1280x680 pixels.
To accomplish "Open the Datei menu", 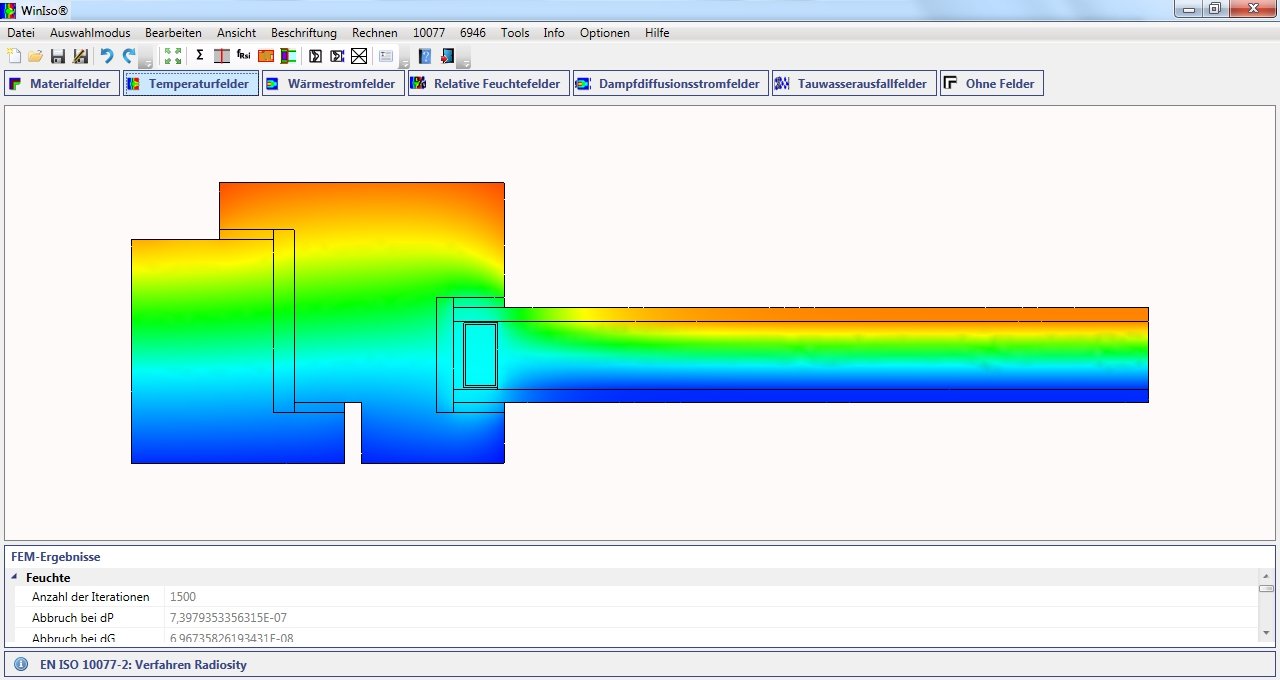I will [x=21, y=33].
